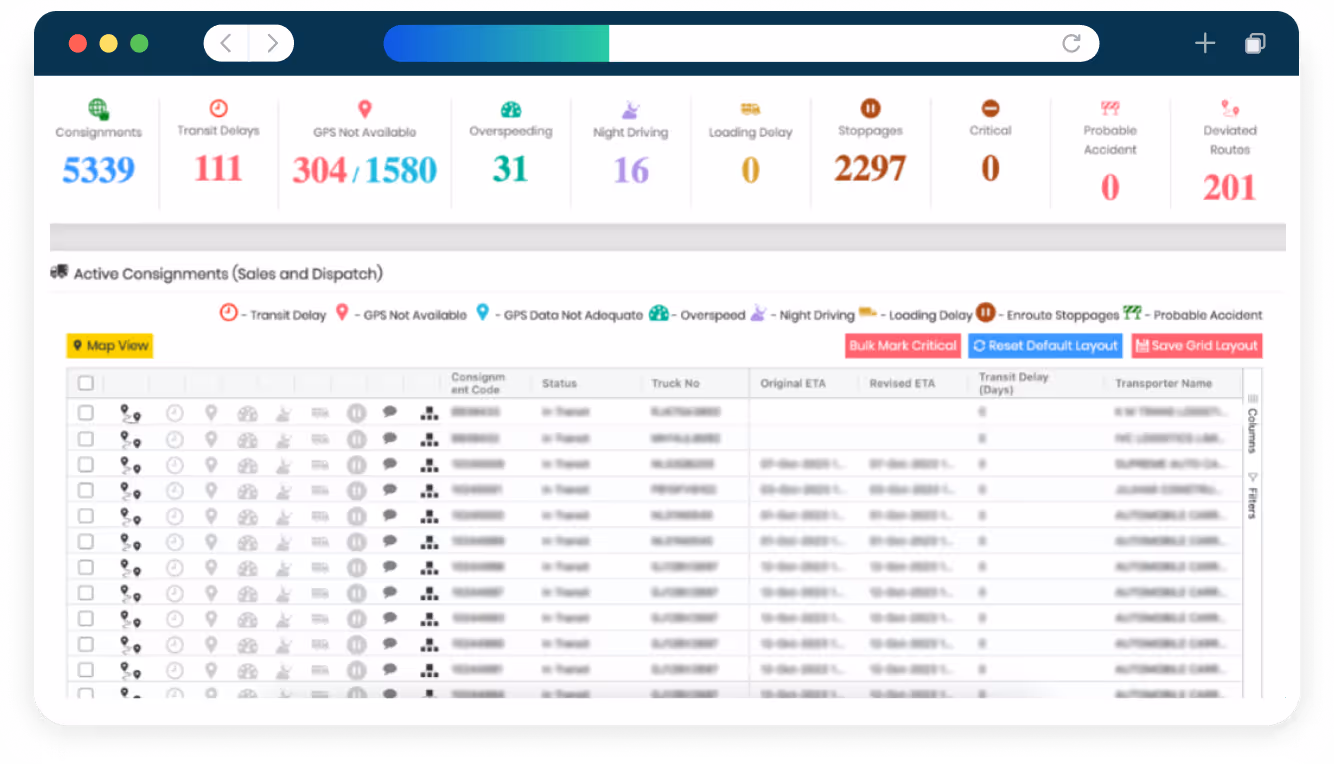This screenshot has height=764, width=1334.
Task: Click the blue GPS Data Not Adequate legend pin
Action: (x=483, y=313)
